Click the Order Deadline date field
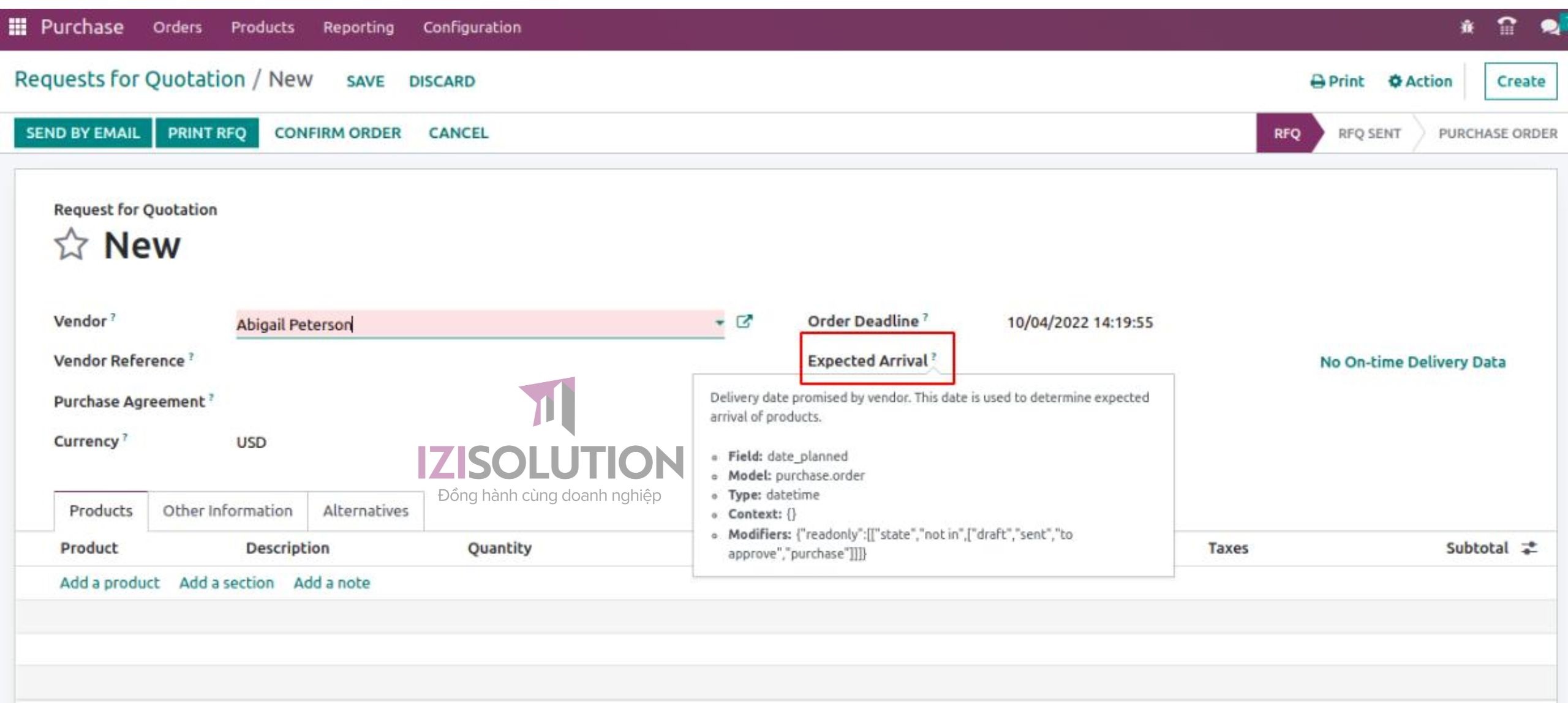Image resolution: width=1568 pixels, height=703 pixels. click(x=1080, y=322)
